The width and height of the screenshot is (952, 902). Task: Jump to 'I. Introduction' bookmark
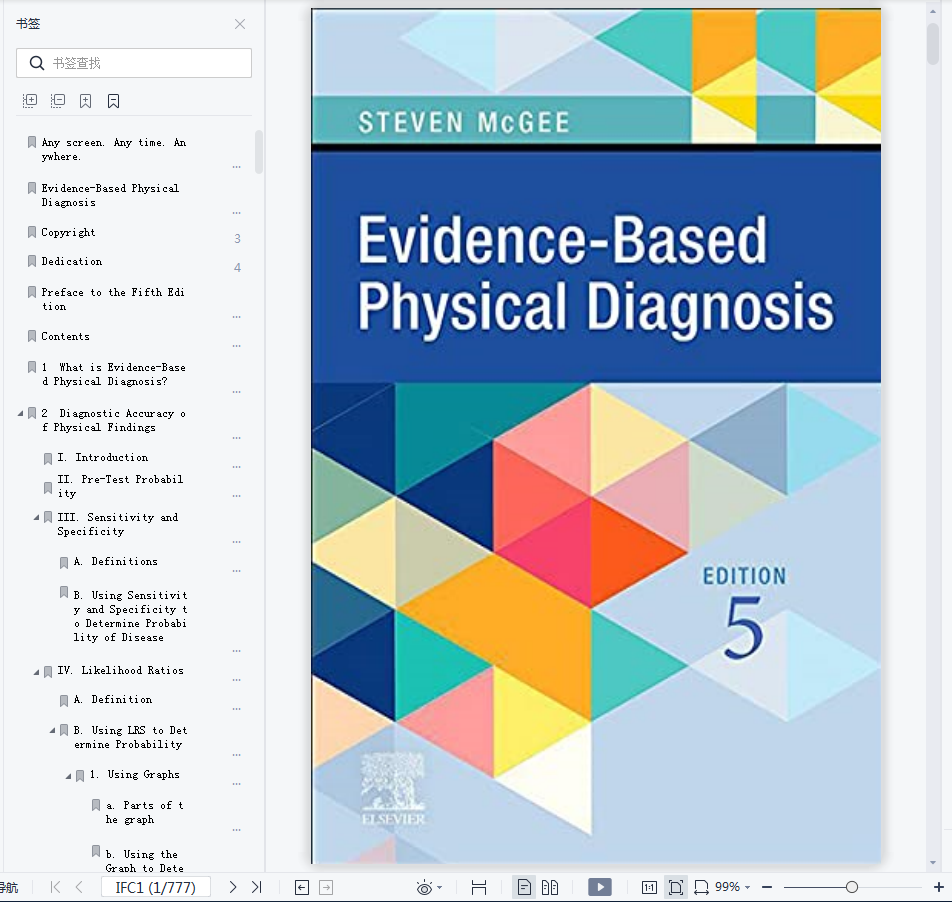click(103, 458)
